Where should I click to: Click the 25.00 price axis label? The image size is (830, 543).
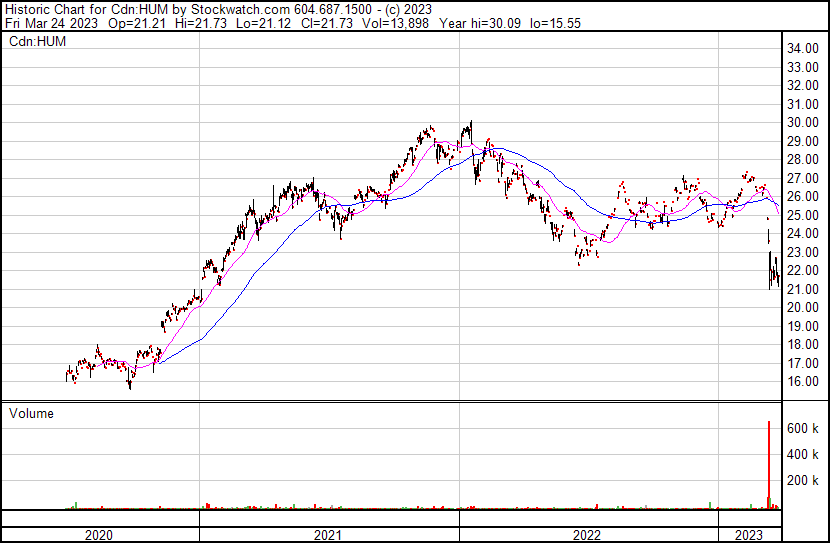tap(805, 215)
